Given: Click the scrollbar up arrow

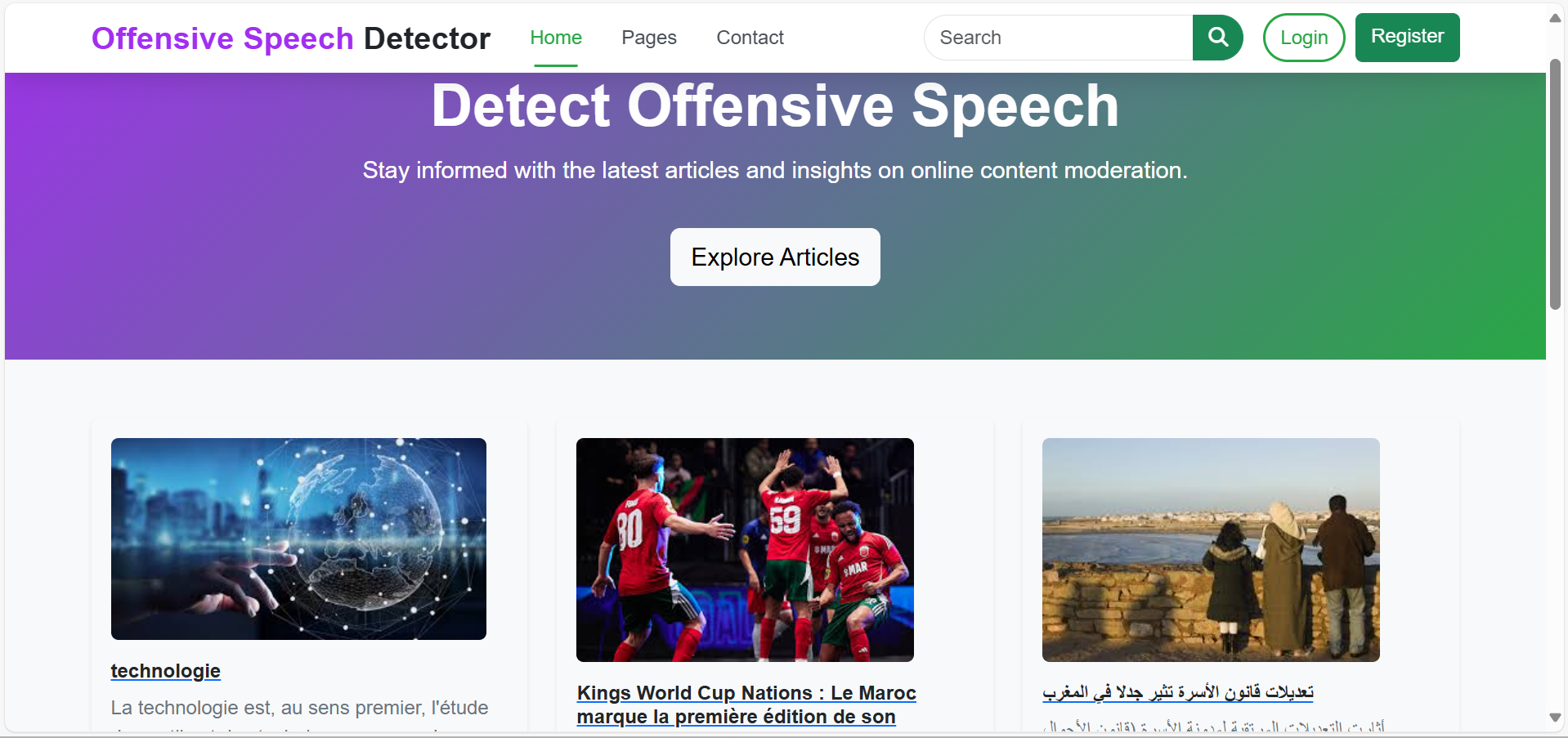Looking at the screenshot, I should (x=1555, y=18).
